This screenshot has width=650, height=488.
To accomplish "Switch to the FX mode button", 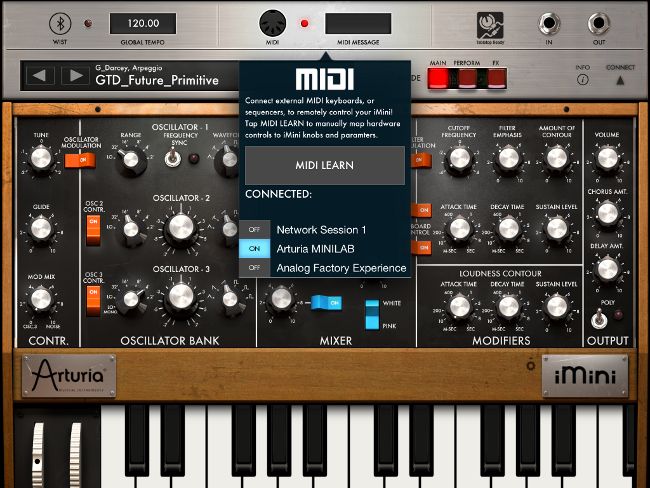I will 496,78.
